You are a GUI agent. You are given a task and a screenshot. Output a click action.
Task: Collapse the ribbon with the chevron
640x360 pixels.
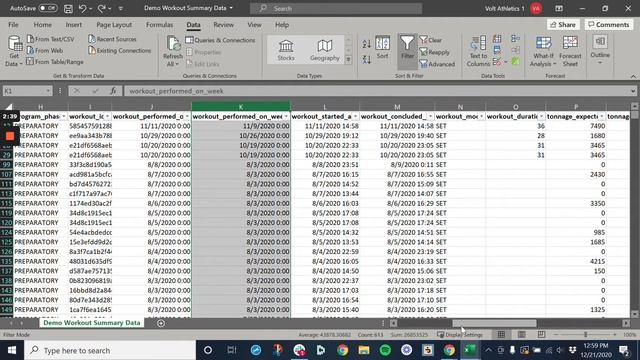click(633, 76)
